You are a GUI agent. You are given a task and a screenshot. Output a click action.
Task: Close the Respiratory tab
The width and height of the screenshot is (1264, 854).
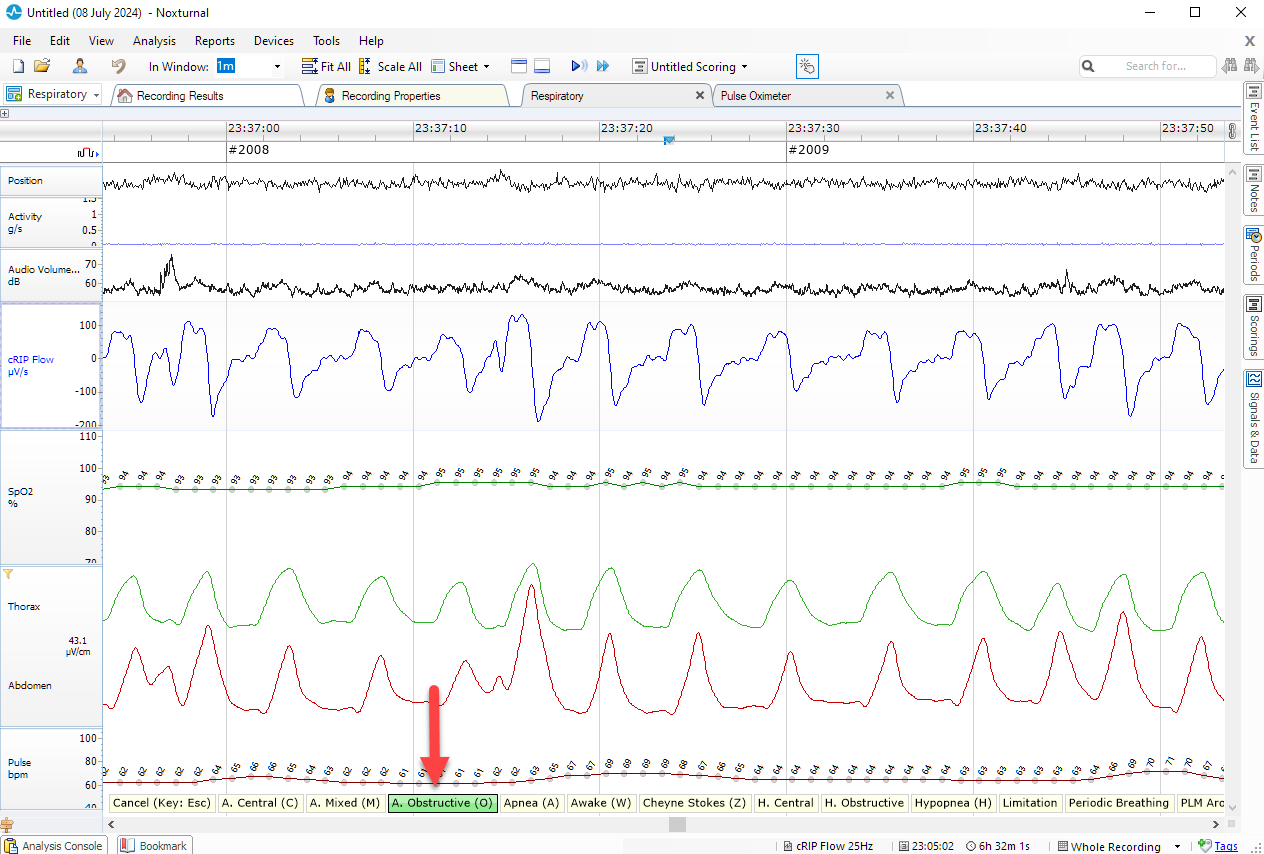700,96
